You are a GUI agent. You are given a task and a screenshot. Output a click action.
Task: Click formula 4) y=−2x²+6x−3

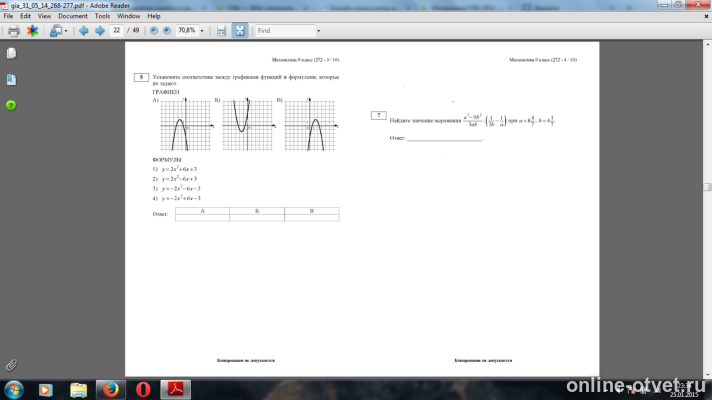click(x=177, y=198)
